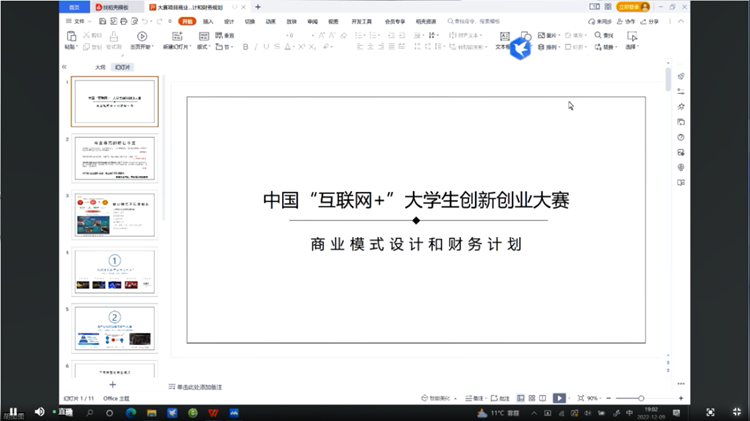
Task: Insert a Text Box
Action: (505, 36)
